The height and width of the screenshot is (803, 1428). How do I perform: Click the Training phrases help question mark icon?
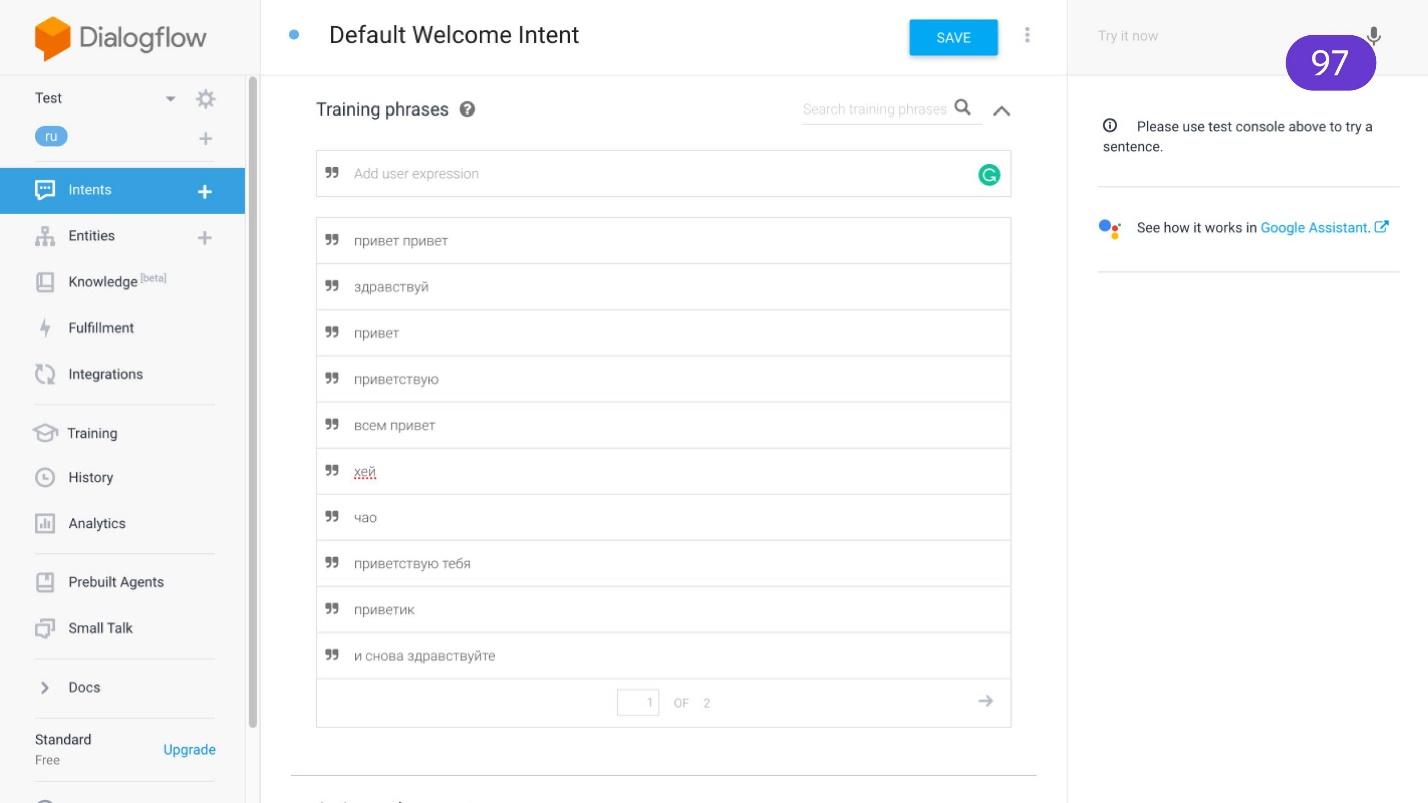(x=467, y=110)
